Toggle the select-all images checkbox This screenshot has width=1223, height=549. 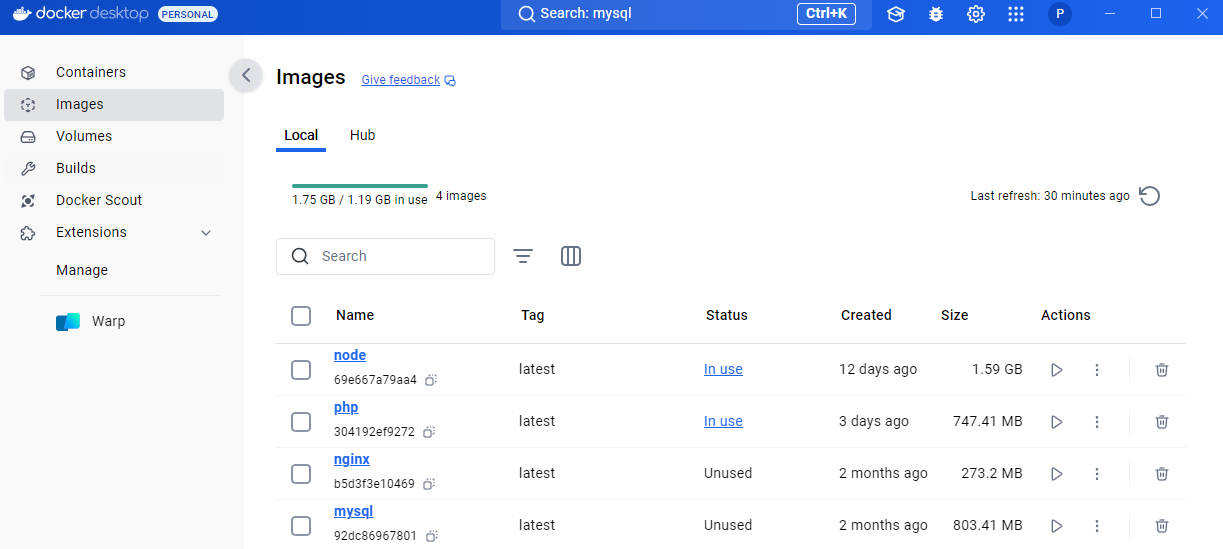(301, 316)
